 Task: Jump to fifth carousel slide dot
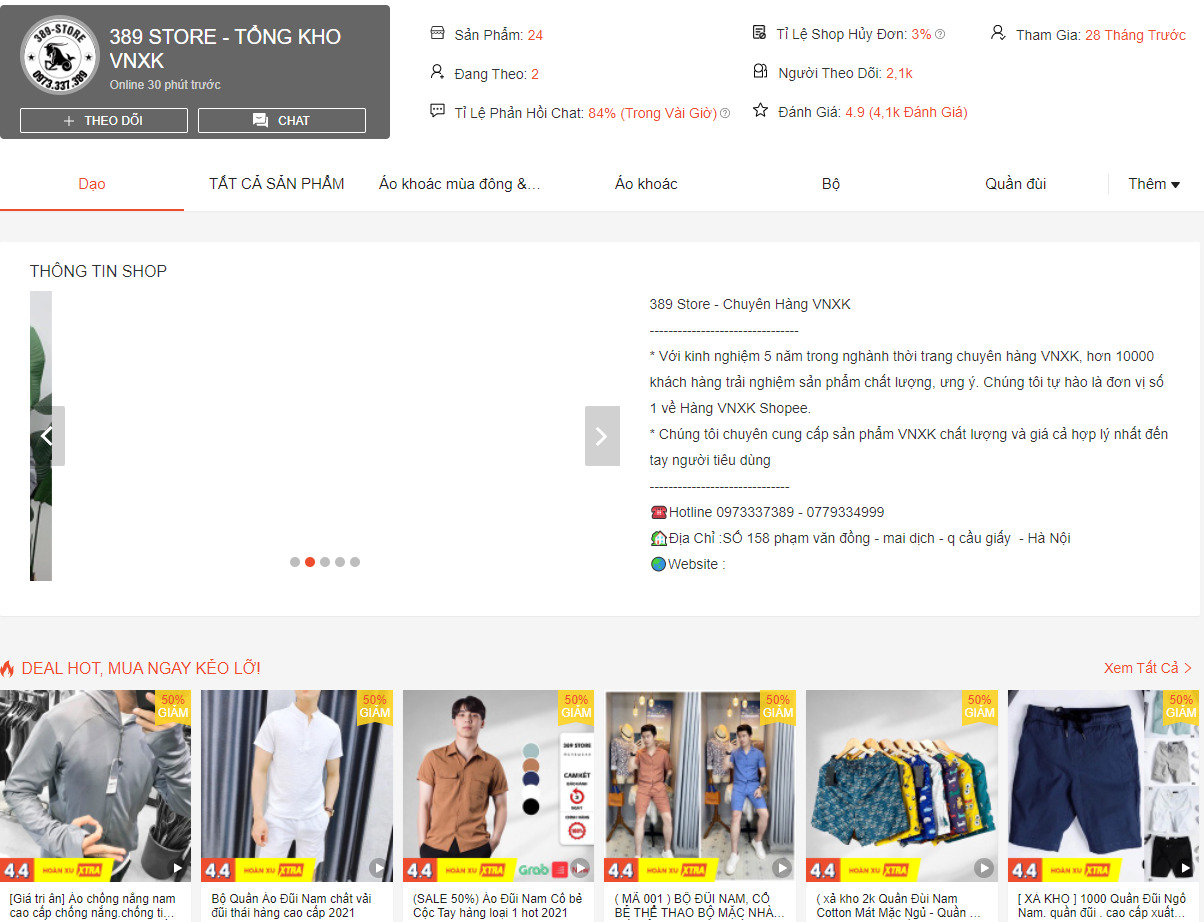click(355, 562)
